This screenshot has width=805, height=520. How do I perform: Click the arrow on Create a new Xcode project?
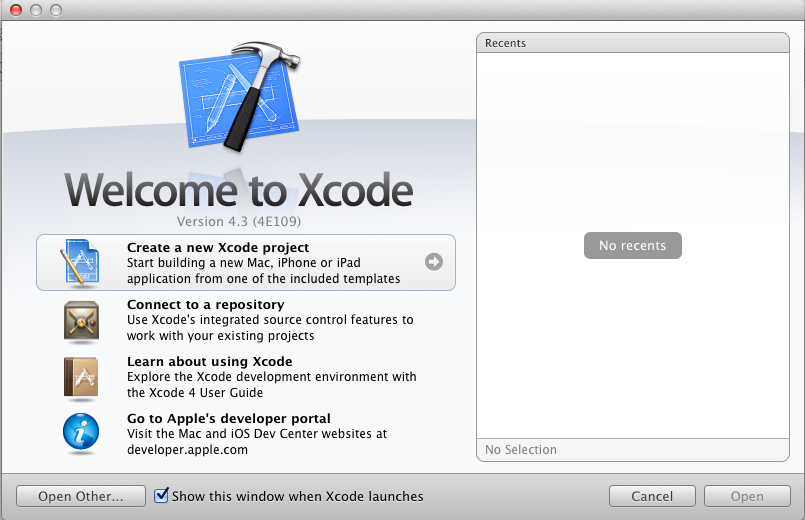434,262
